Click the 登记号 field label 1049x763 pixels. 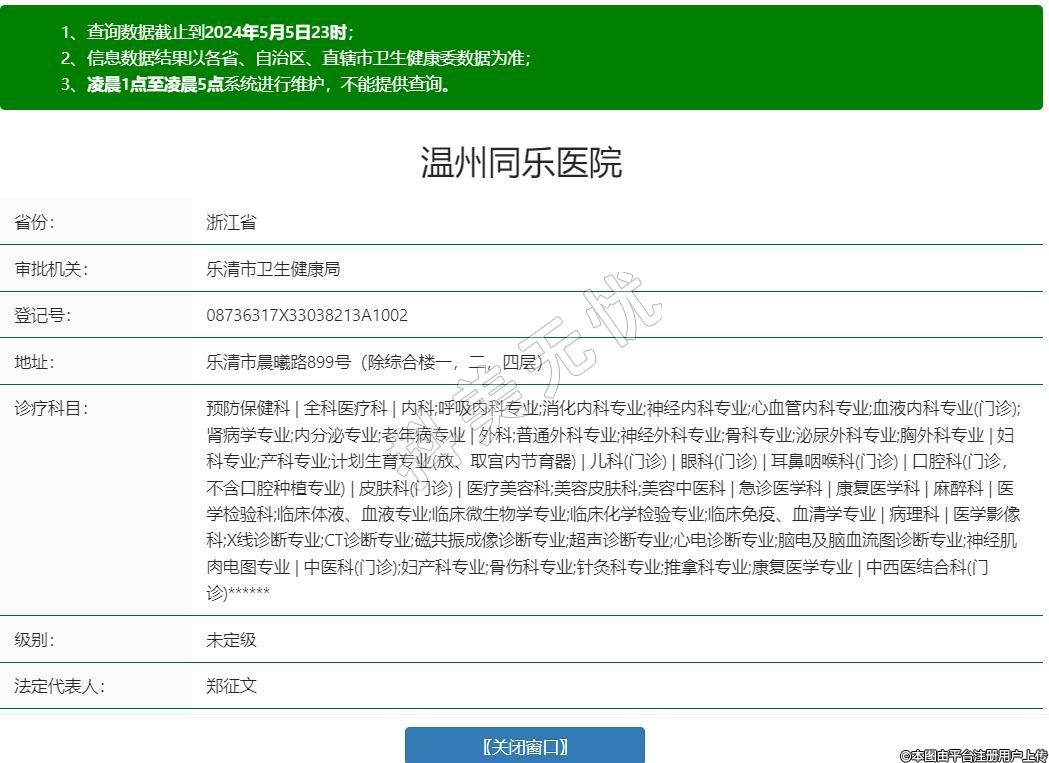[42, 315]
